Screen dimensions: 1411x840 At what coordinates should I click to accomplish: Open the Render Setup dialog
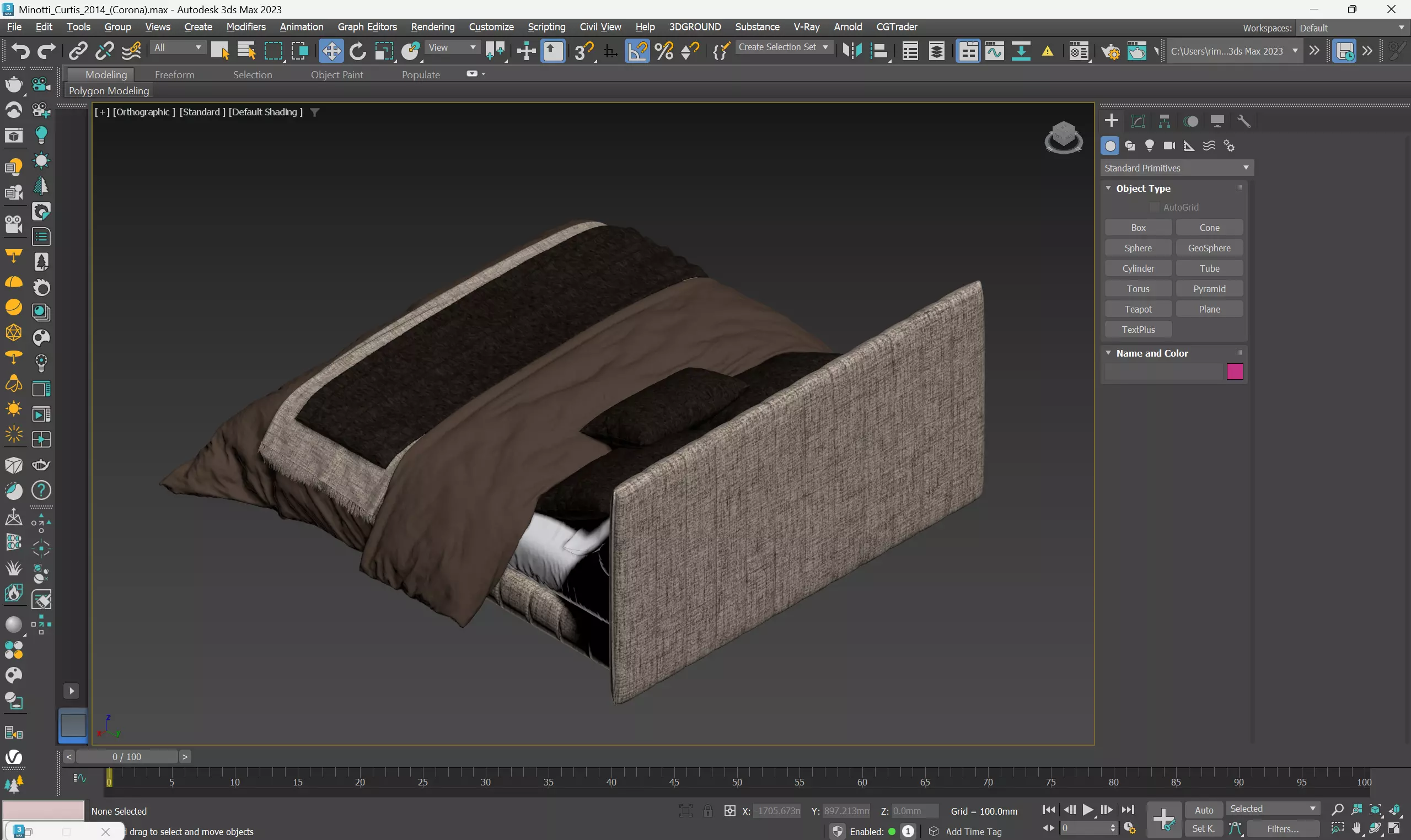point(1110,51)
